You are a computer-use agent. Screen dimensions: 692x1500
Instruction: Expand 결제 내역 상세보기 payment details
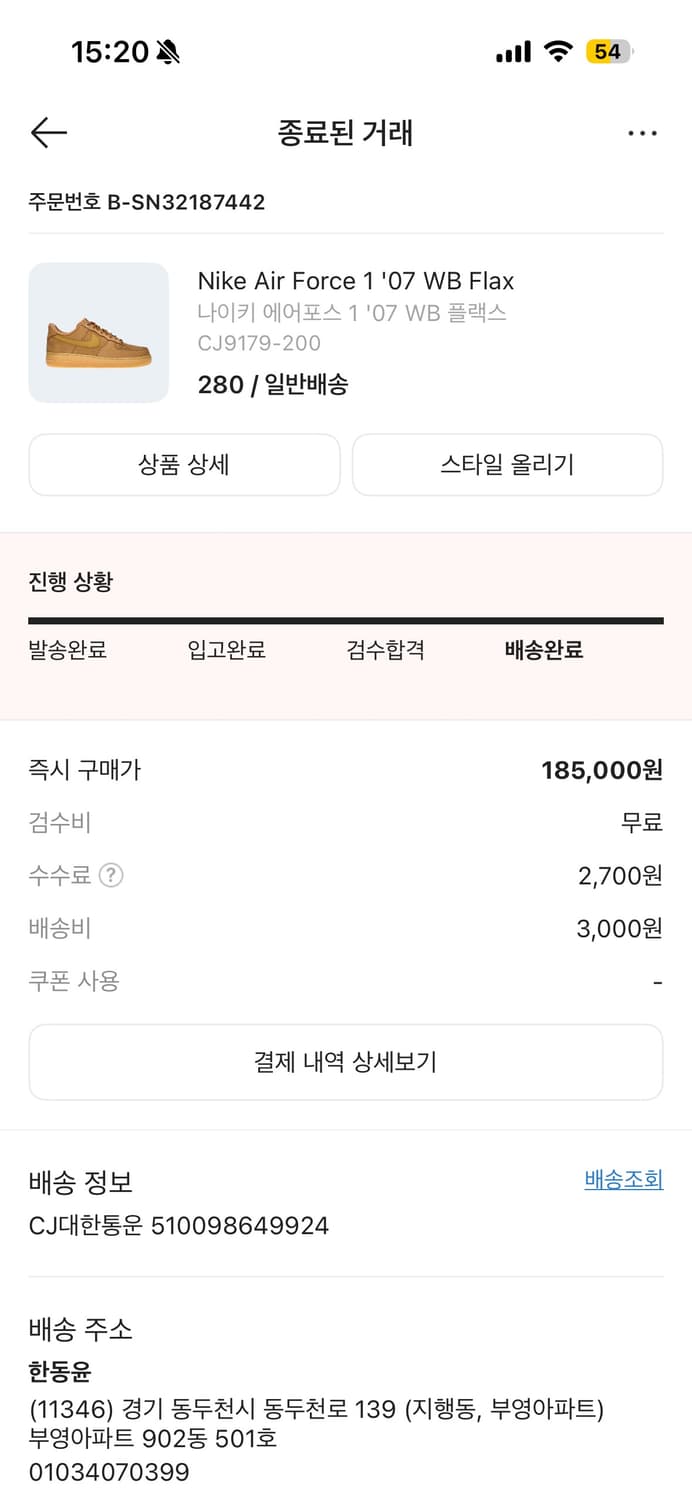tap(346, 1062)
